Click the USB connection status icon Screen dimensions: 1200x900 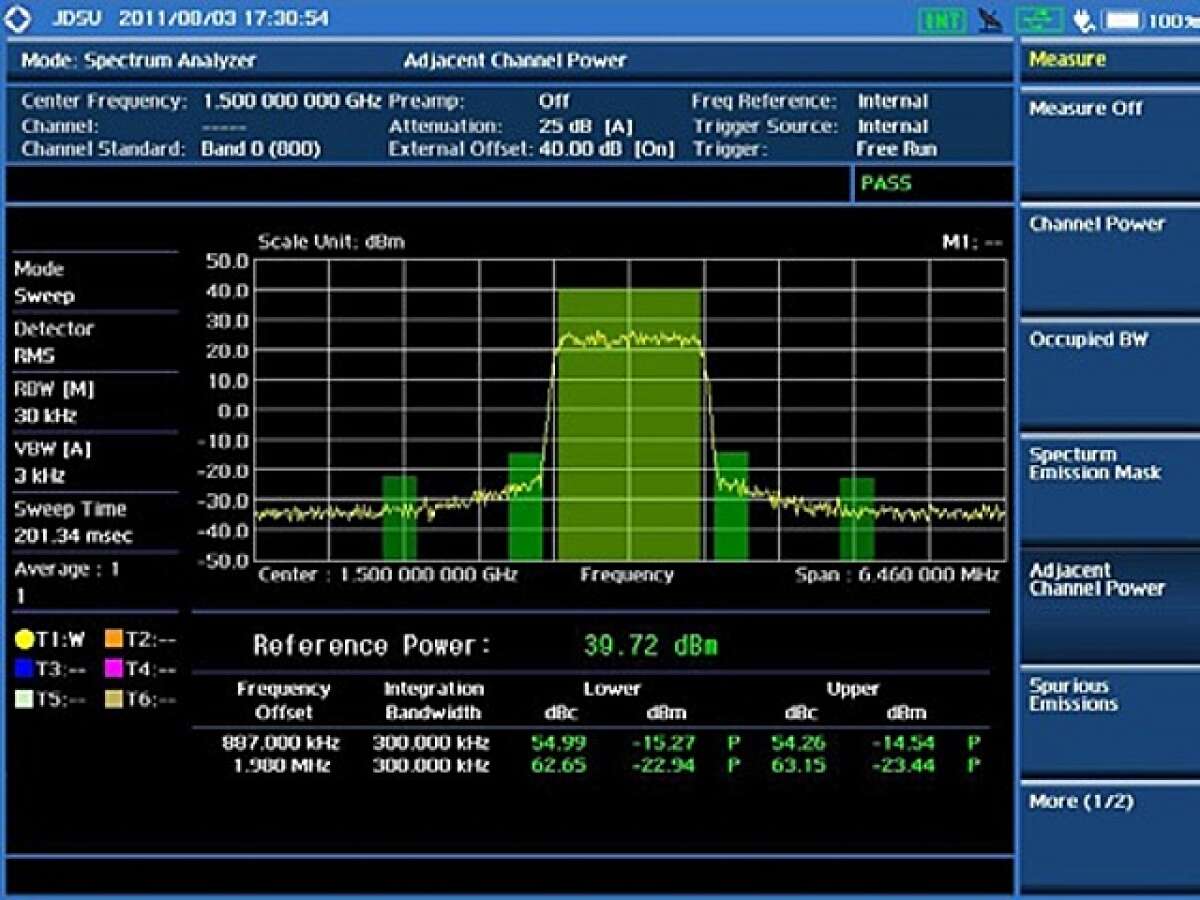coord(1040,19)
